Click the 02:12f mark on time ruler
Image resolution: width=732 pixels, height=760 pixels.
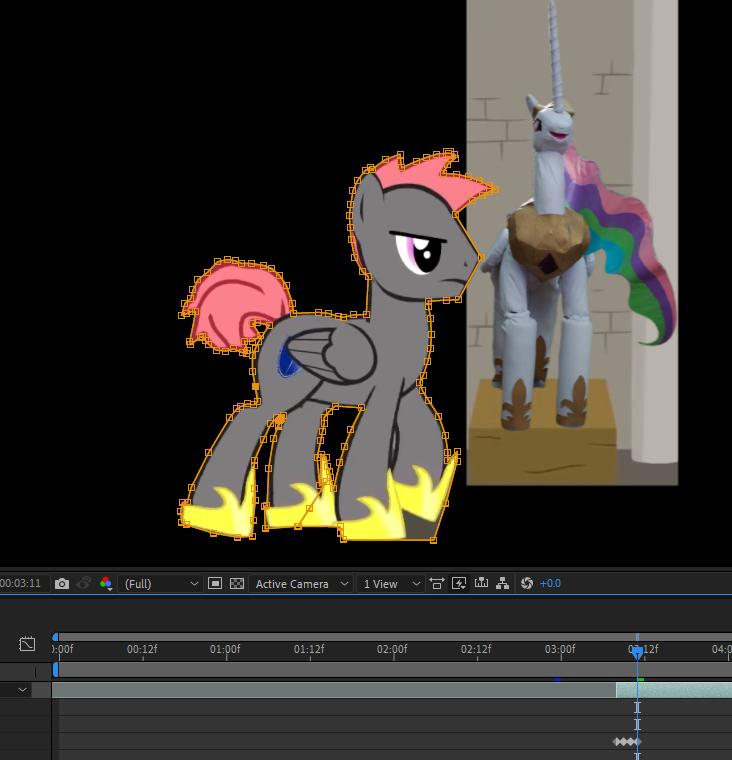[x=476, y=649]
